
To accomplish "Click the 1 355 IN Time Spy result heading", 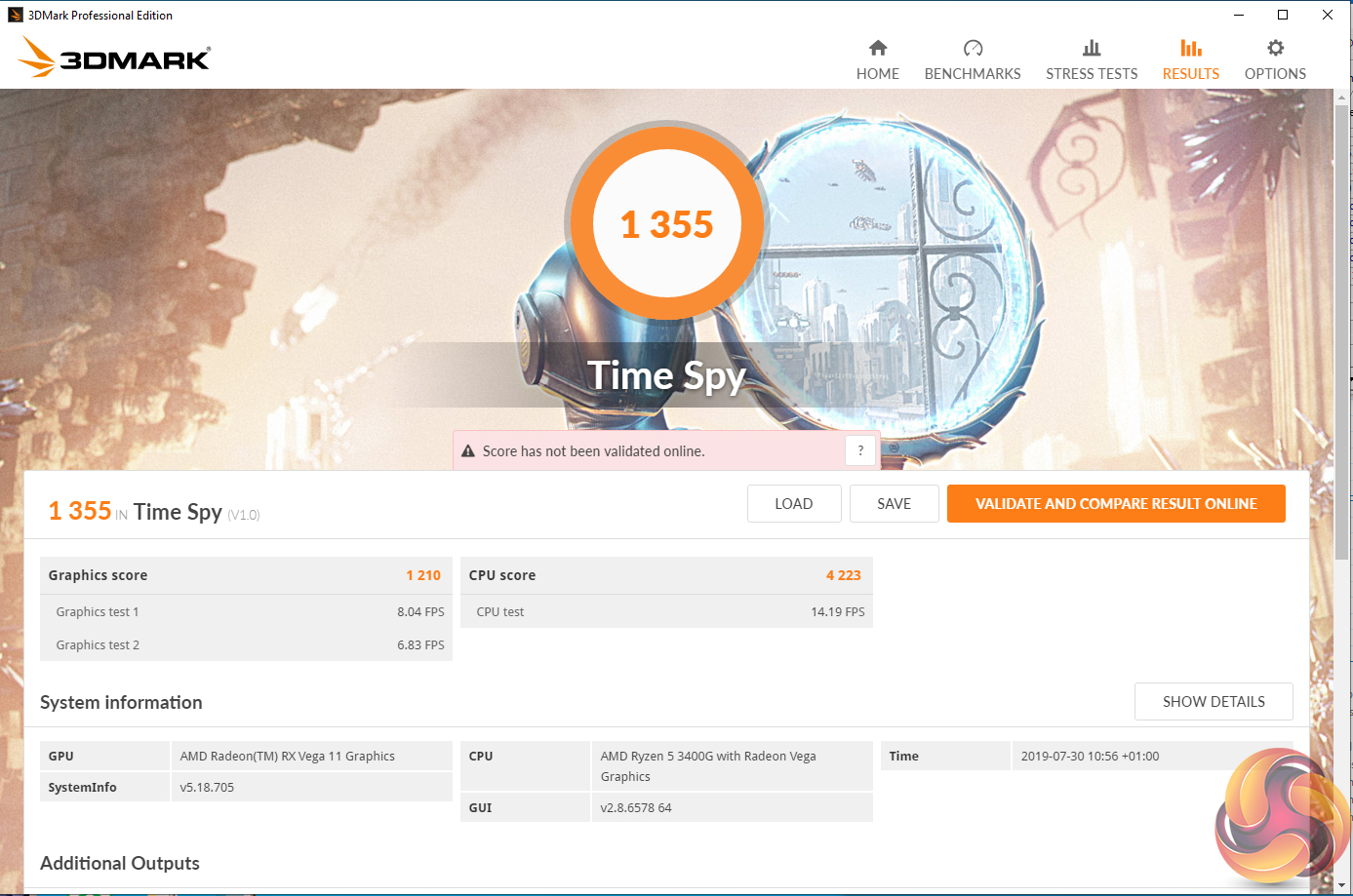I will coord(154,512).
